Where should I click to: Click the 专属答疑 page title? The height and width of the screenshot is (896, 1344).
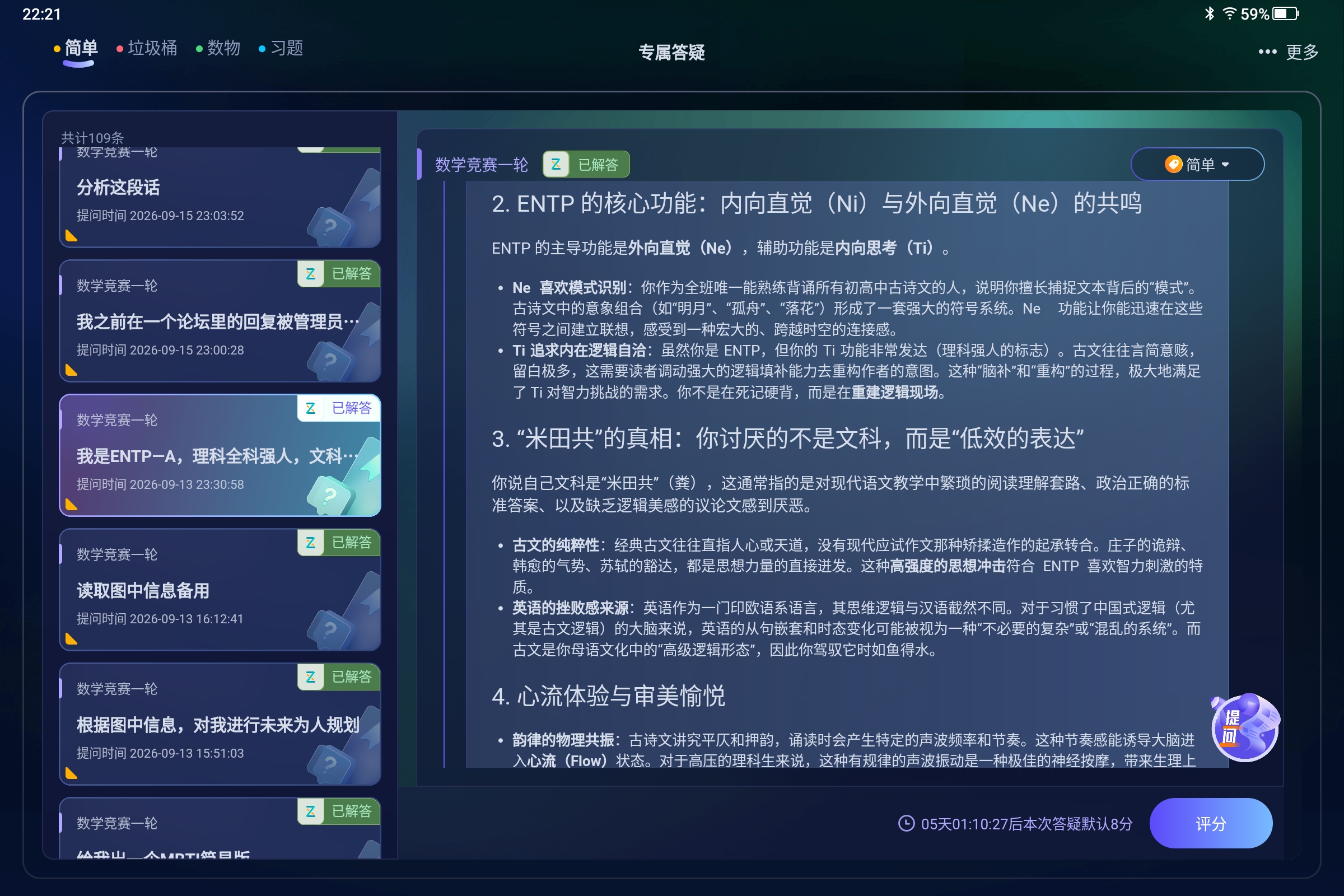tap(671, 52)
